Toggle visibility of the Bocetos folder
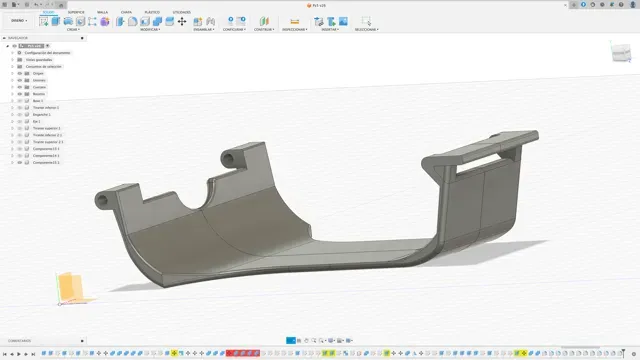The image size is (640, 360). (20, 94)
